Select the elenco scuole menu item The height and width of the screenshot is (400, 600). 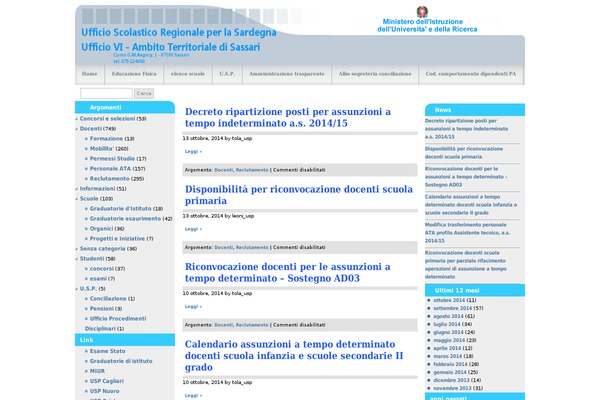point(188,74)
